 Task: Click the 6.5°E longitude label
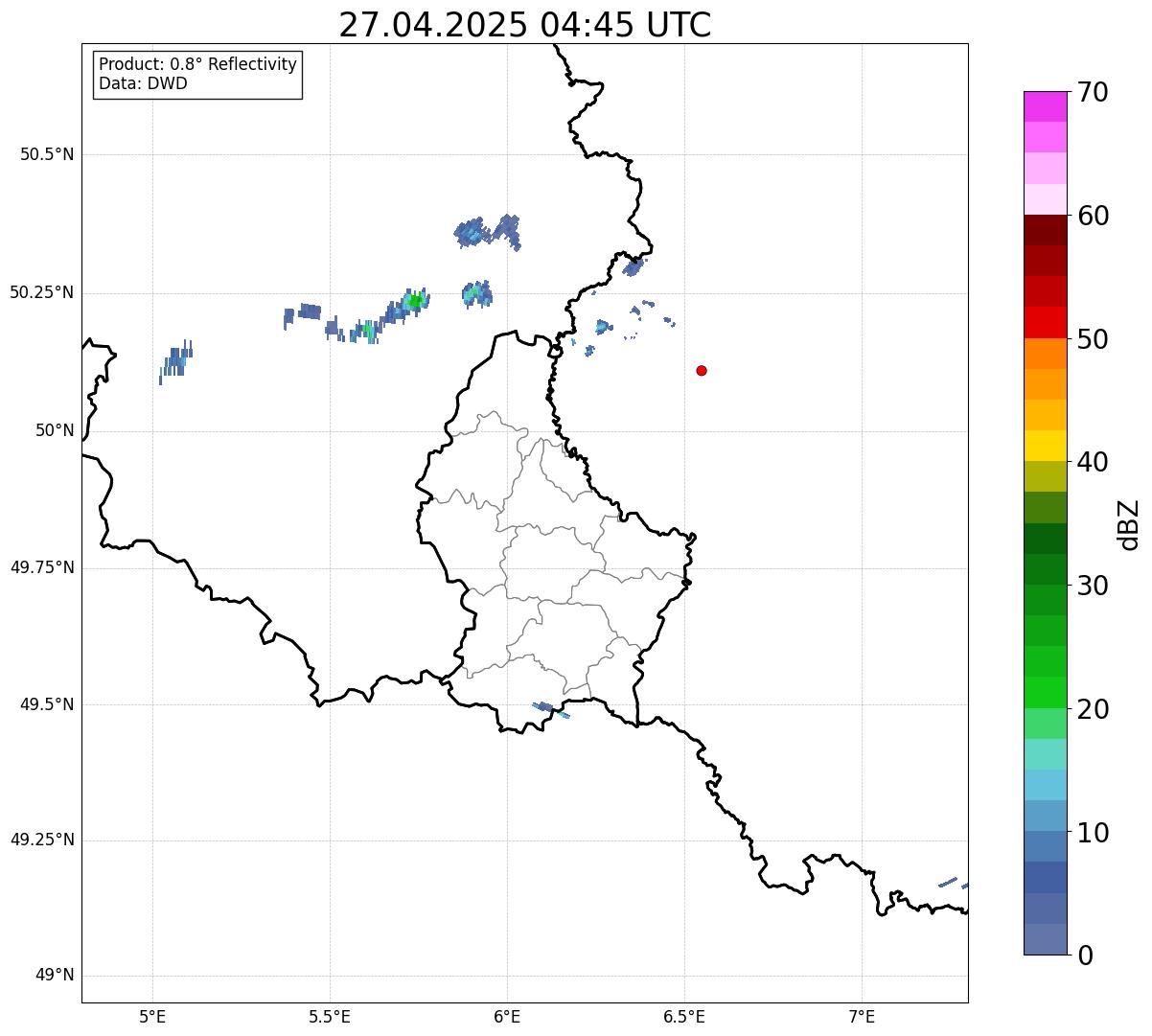click(x=684, y=1016)
